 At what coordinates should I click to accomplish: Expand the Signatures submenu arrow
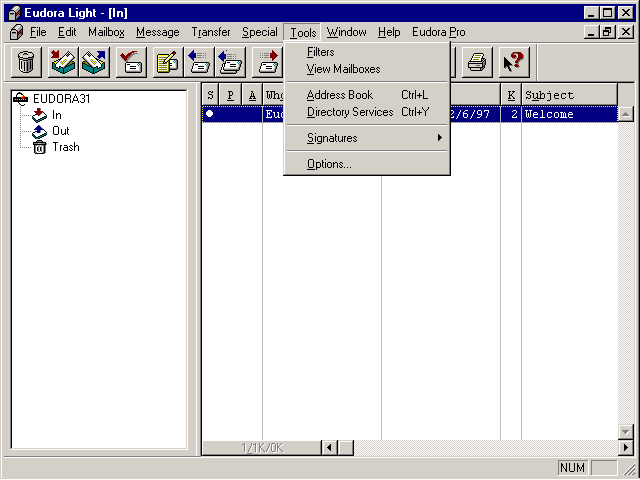tap(440, 138)
